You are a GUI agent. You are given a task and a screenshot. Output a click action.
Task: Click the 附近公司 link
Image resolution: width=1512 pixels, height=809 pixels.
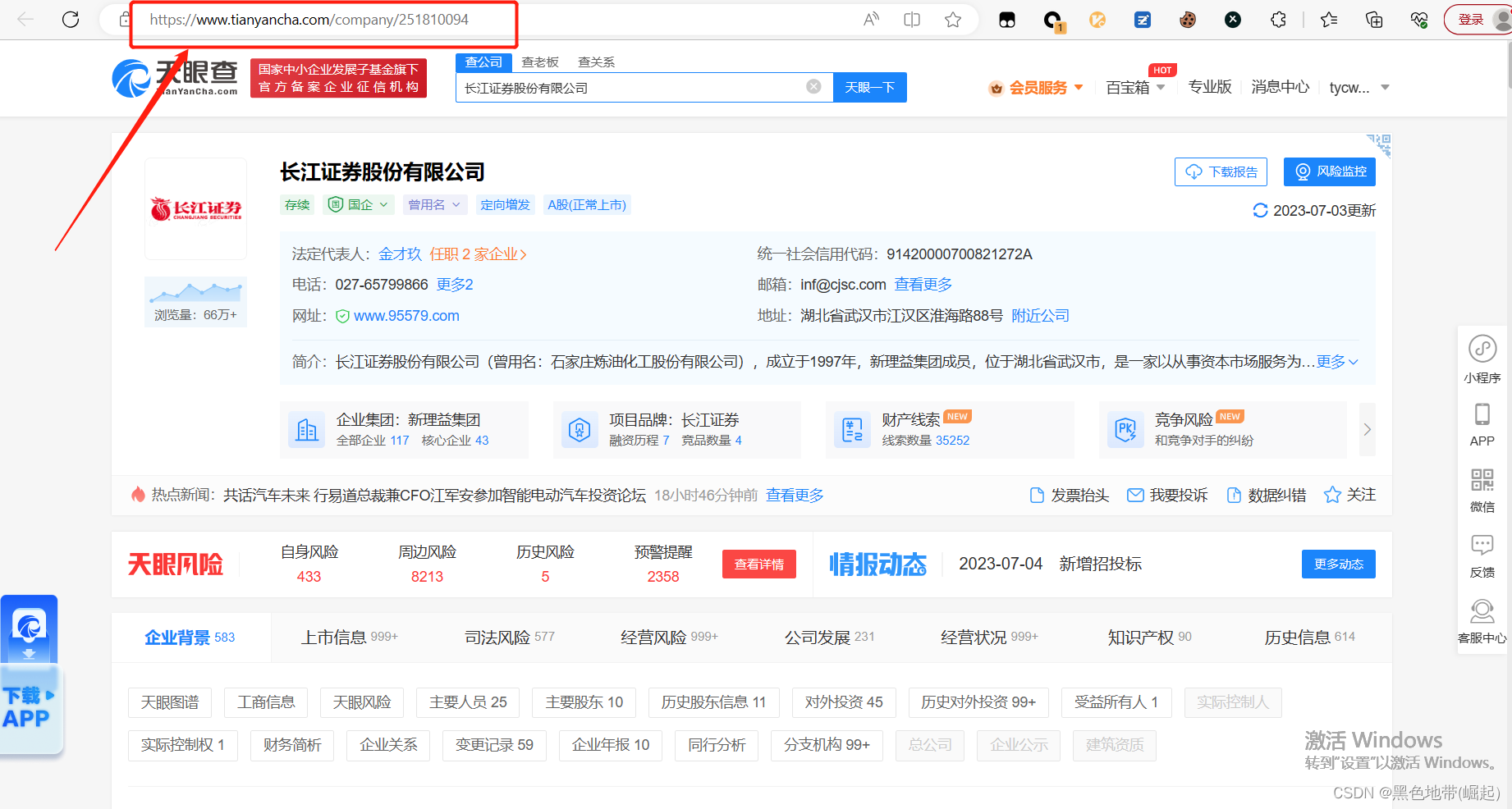[x=1040, y=316]
